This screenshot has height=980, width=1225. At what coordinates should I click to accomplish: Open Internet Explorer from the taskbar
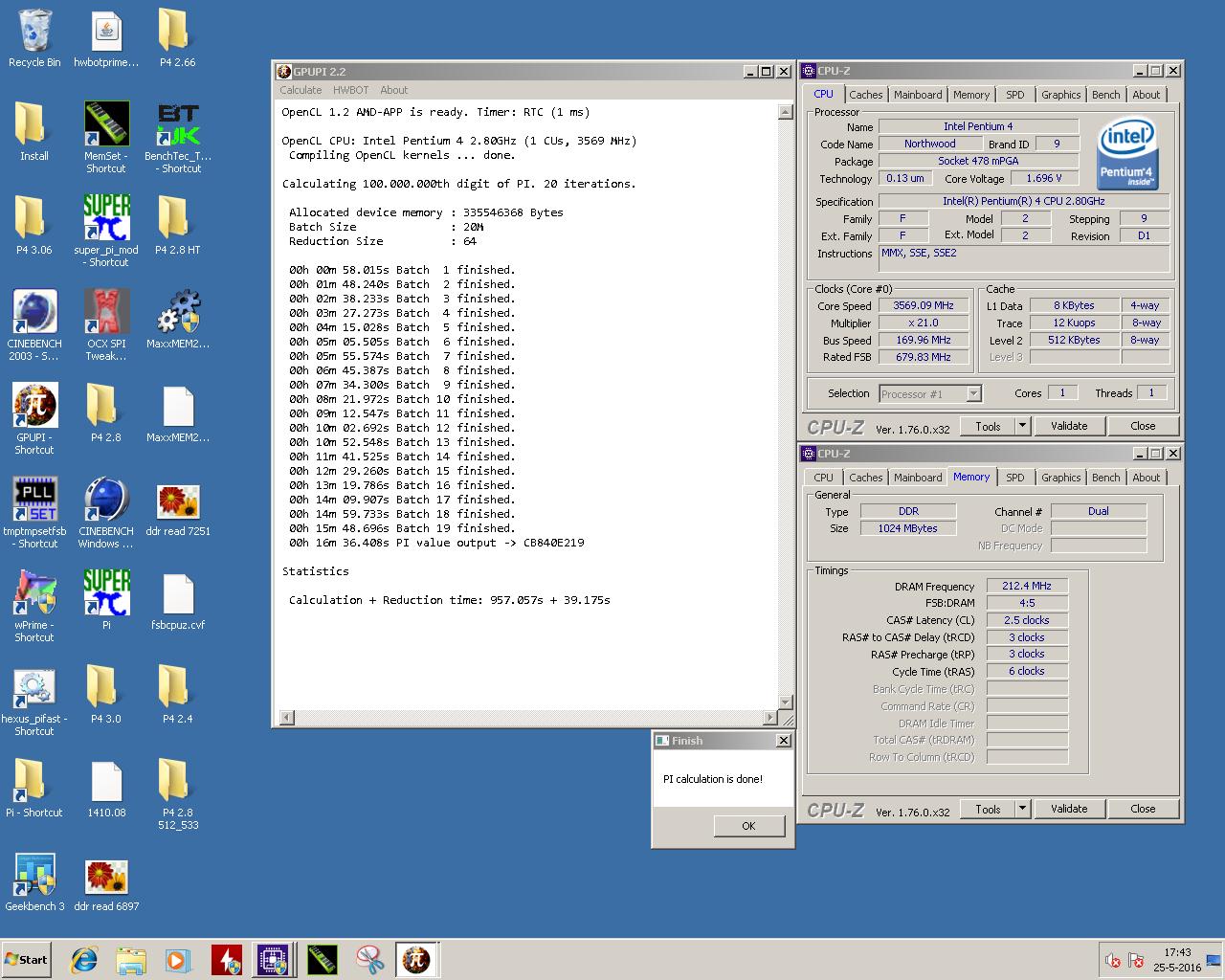(84, 960)
